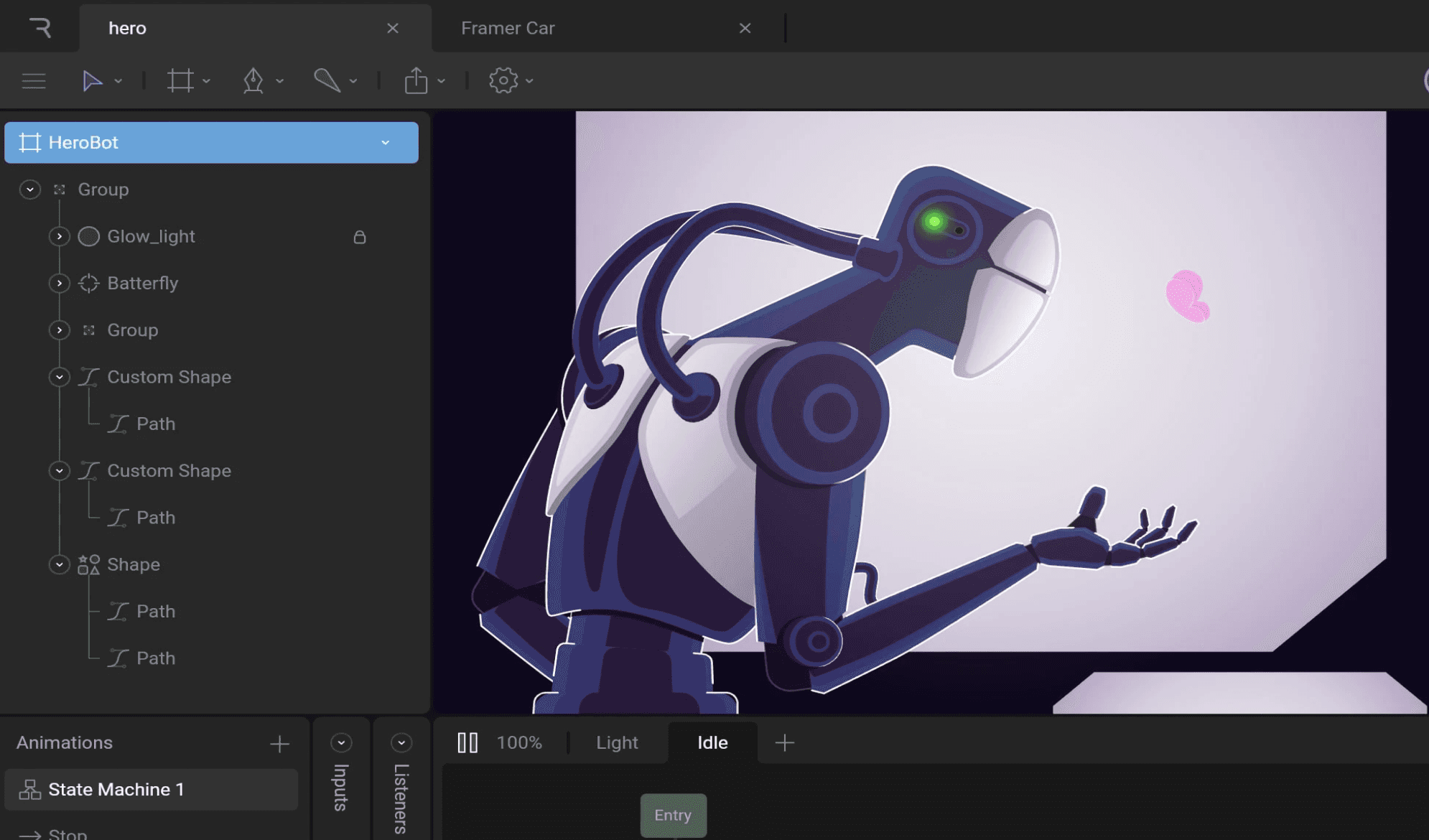Select the arrow Select tool
The width and height of the screenshot is (1429, 840).
click(92, 80)
